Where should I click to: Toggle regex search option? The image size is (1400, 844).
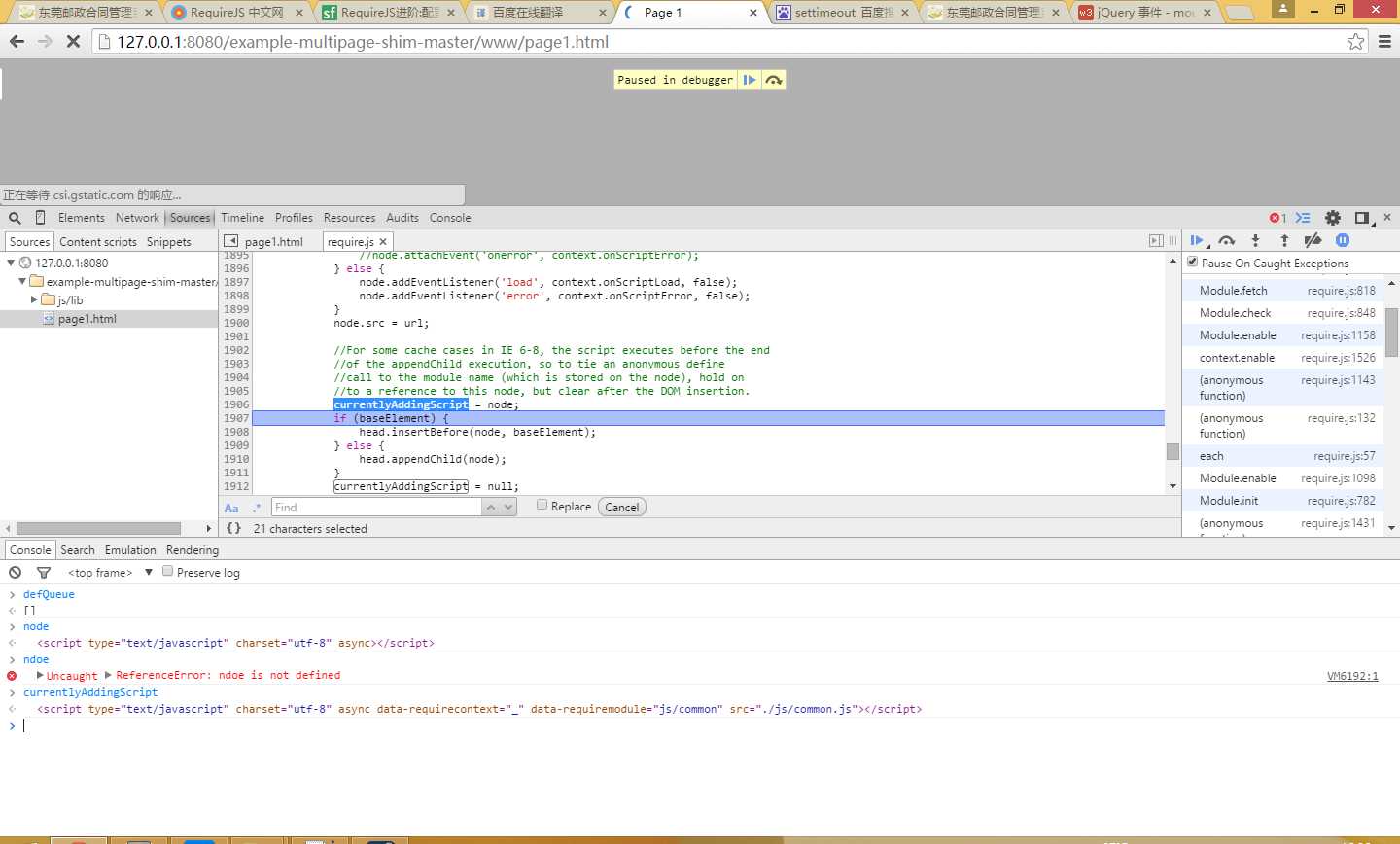coord(257,508)
